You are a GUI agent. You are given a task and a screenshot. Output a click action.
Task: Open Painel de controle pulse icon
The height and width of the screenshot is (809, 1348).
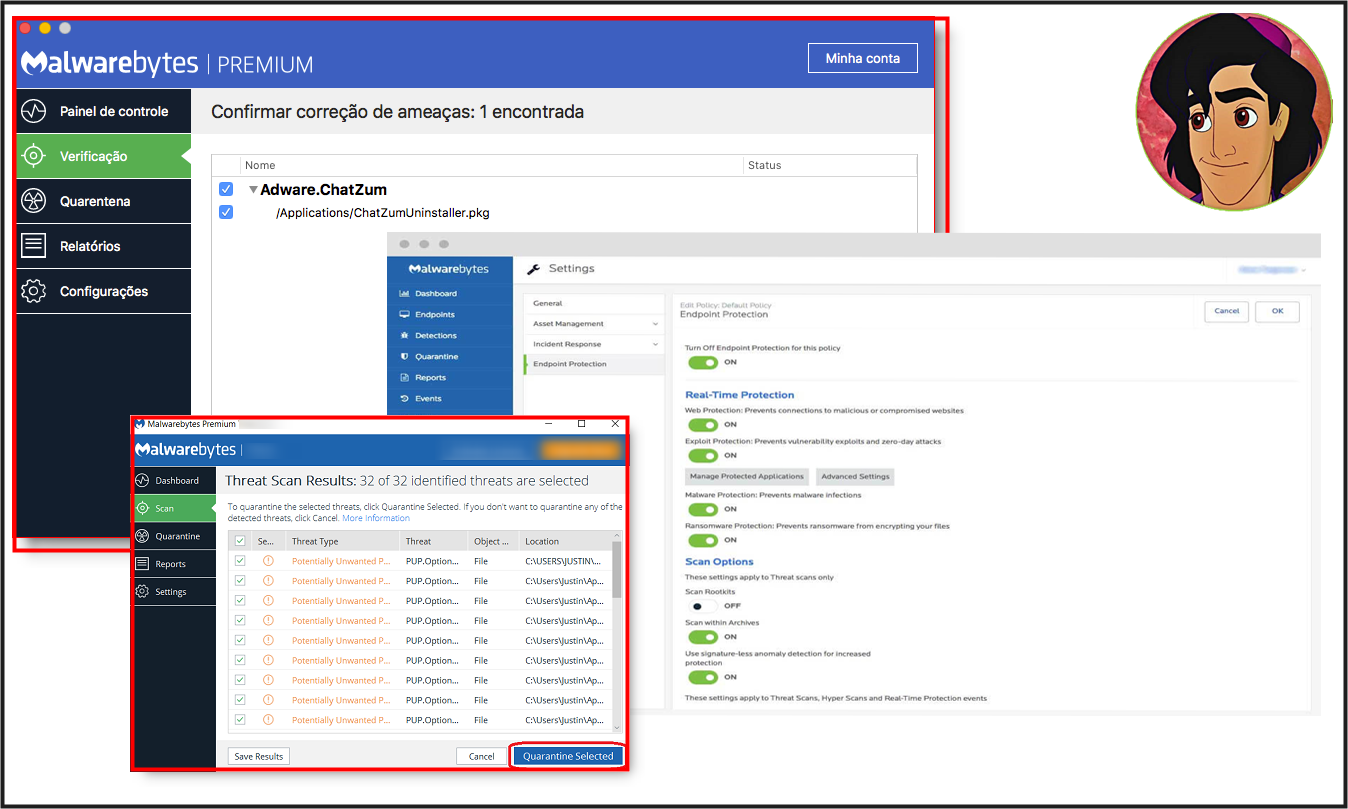tap(34, 111)
